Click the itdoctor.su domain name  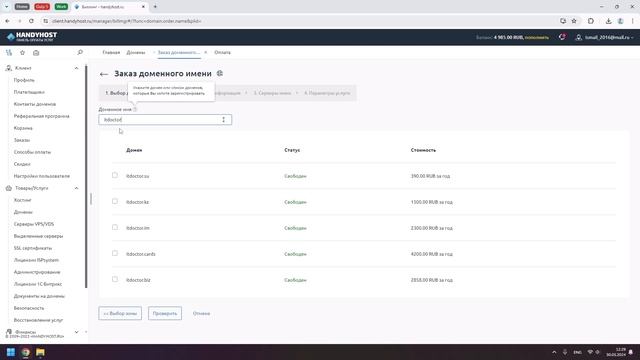pos(138,176)
